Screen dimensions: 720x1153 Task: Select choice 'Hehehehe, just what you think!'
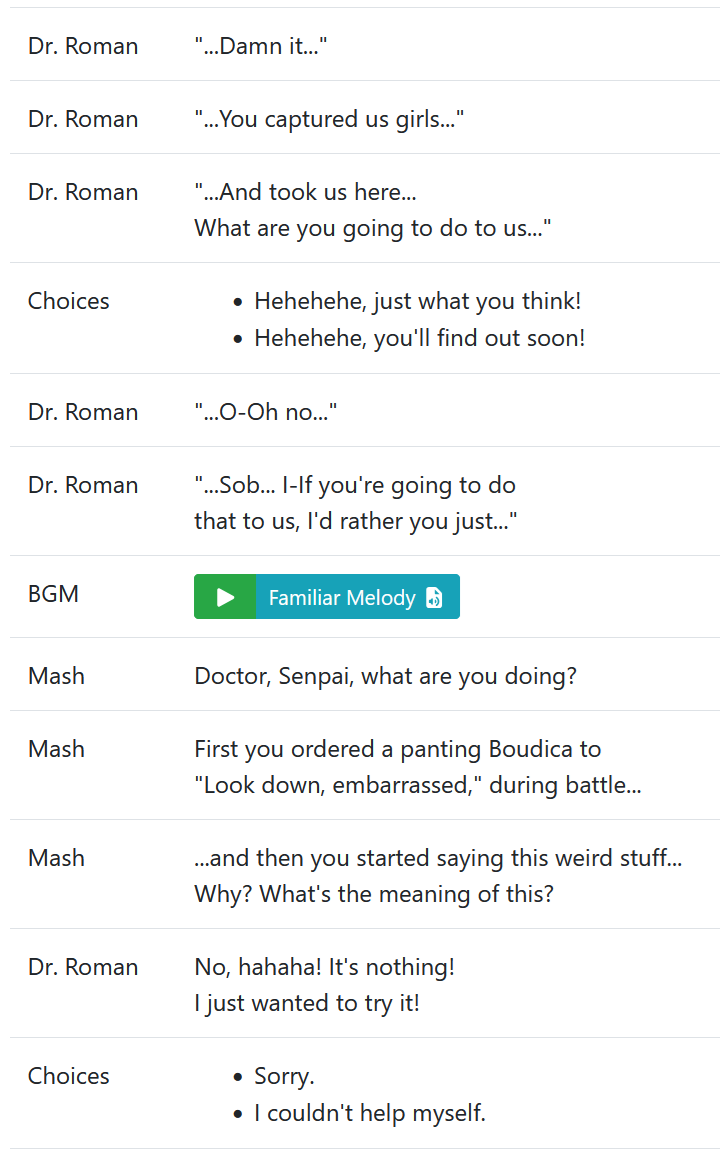pyautogui.click(x=418, y=301)
